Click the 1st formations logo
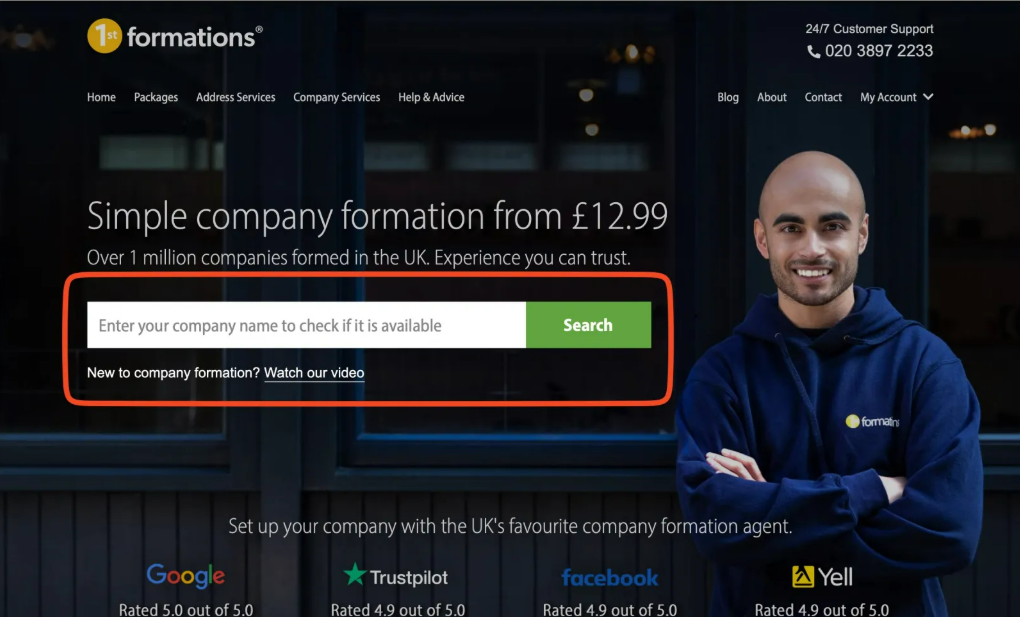 tap(175, 36)
